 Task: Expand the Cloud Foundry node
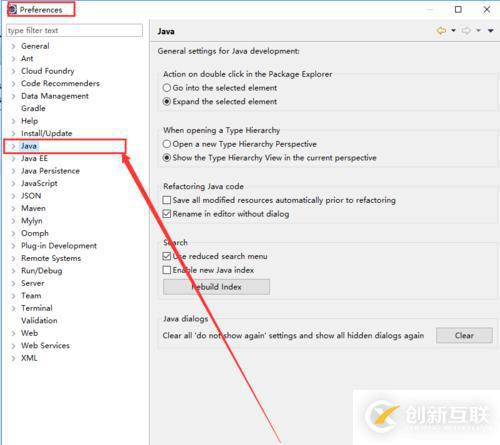coord(13,71)
